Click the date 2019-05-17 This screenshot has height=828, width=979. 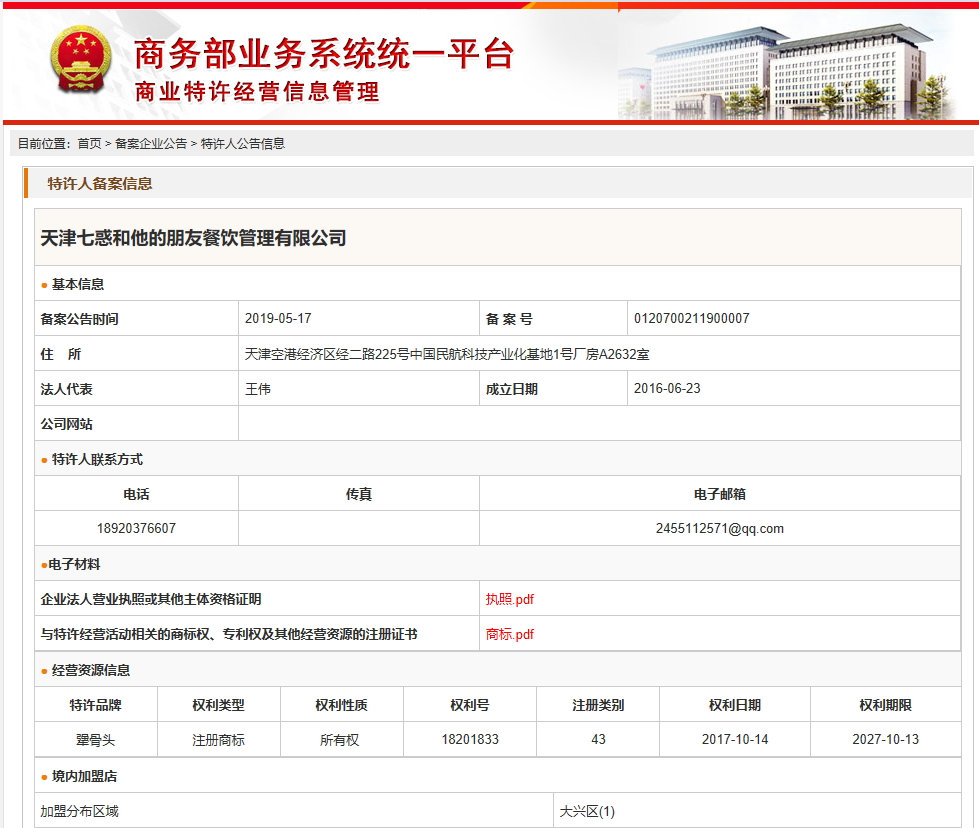pos(278,318)
